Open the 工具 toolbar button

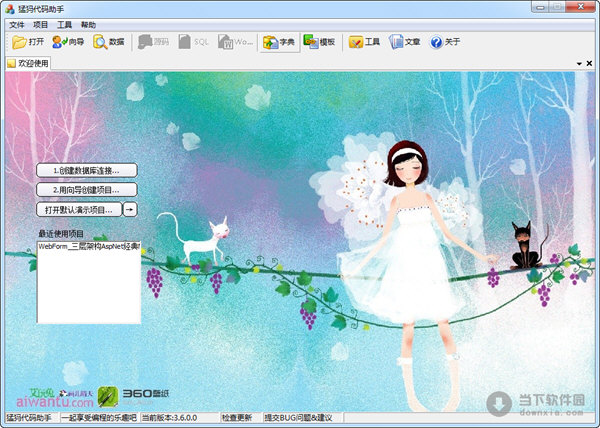364,42
